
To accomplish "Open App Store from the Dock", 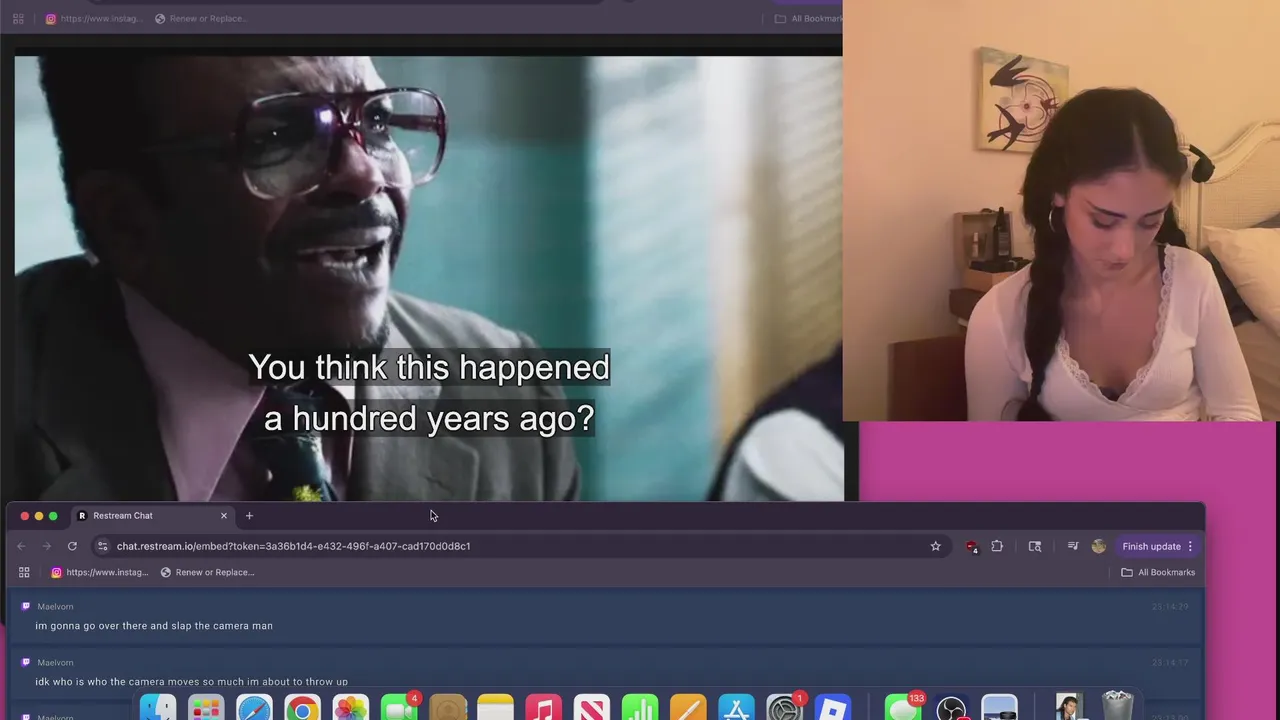I will coord(736,707).
